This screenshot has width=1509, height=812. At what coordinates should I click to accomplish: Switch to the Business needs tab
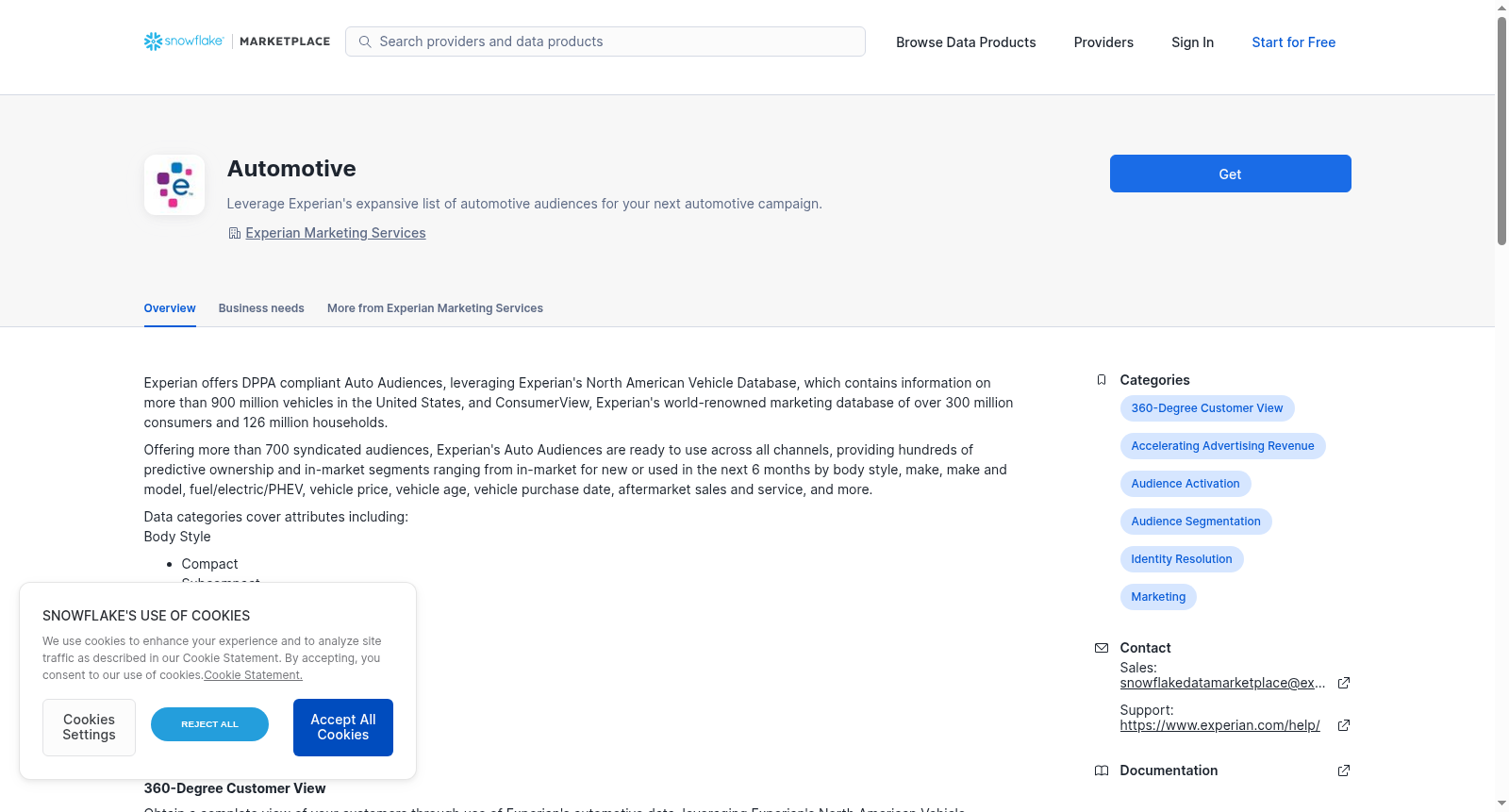point(261,308)
